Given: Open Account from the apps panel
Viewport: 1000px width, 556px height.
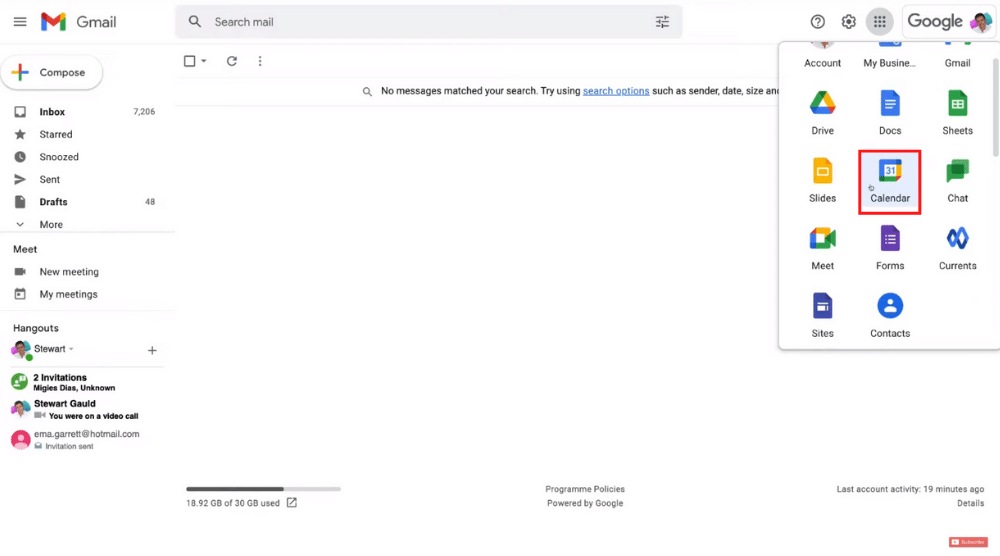Looking at the screenshot, I should [x=823, y=56].
